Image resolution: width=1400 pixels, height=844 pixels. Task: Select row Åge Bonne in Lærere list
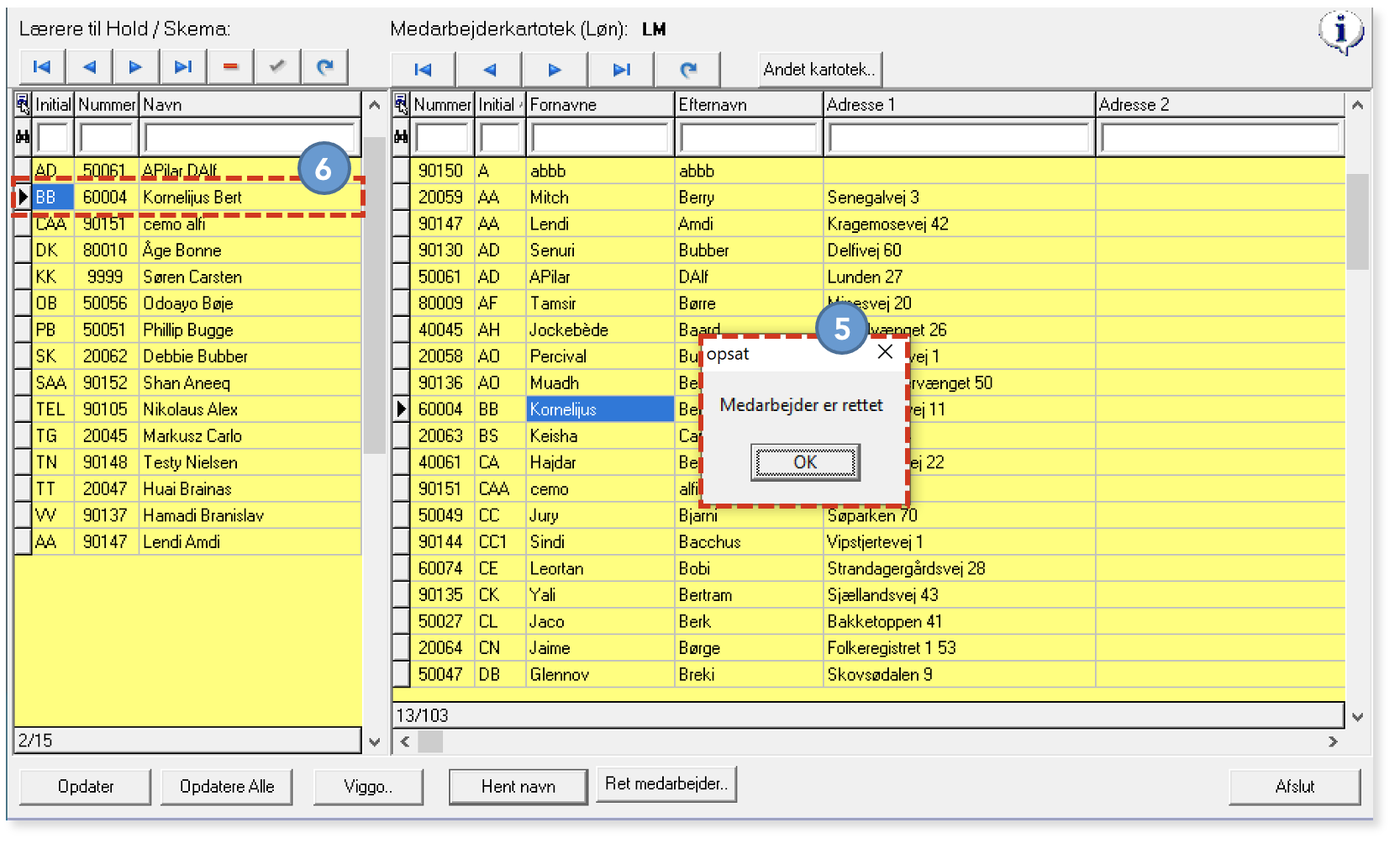tap(188, 251)
